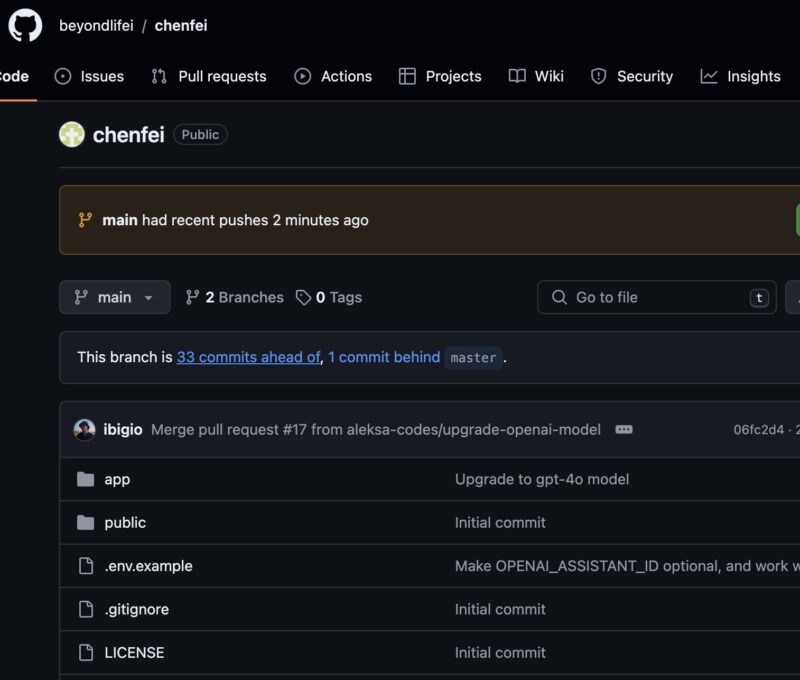View the 2 Branches list

pyautogui.click(x=235, y=297)
